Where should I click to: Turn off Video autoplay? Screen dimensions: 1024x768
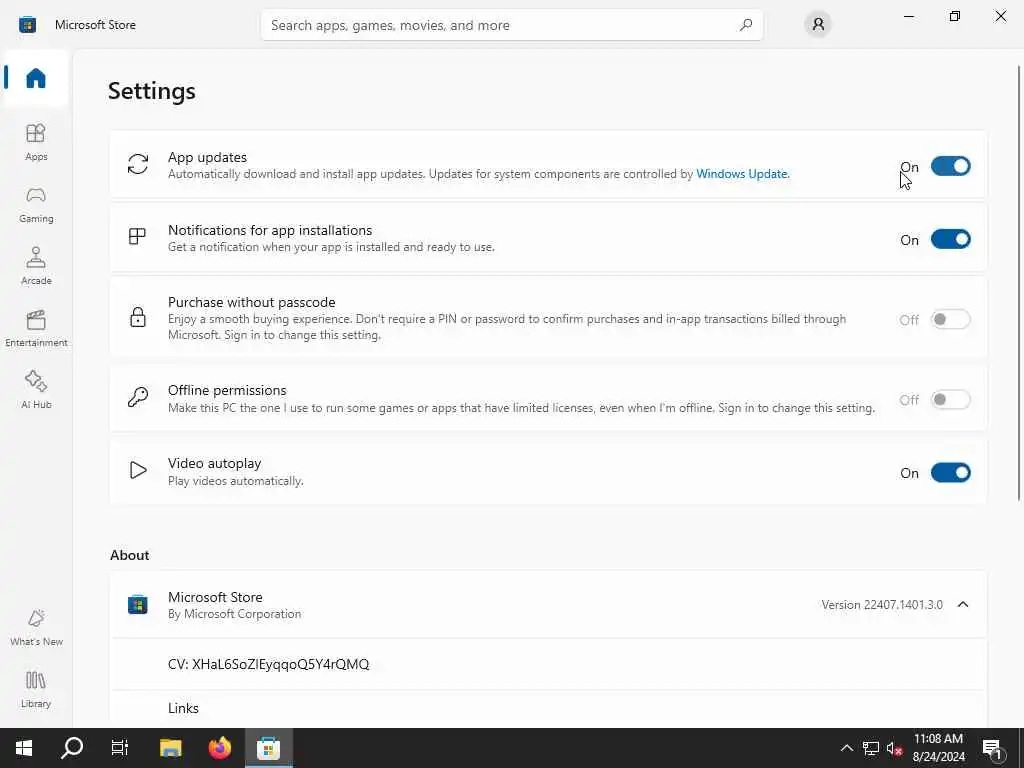point(950,472)
